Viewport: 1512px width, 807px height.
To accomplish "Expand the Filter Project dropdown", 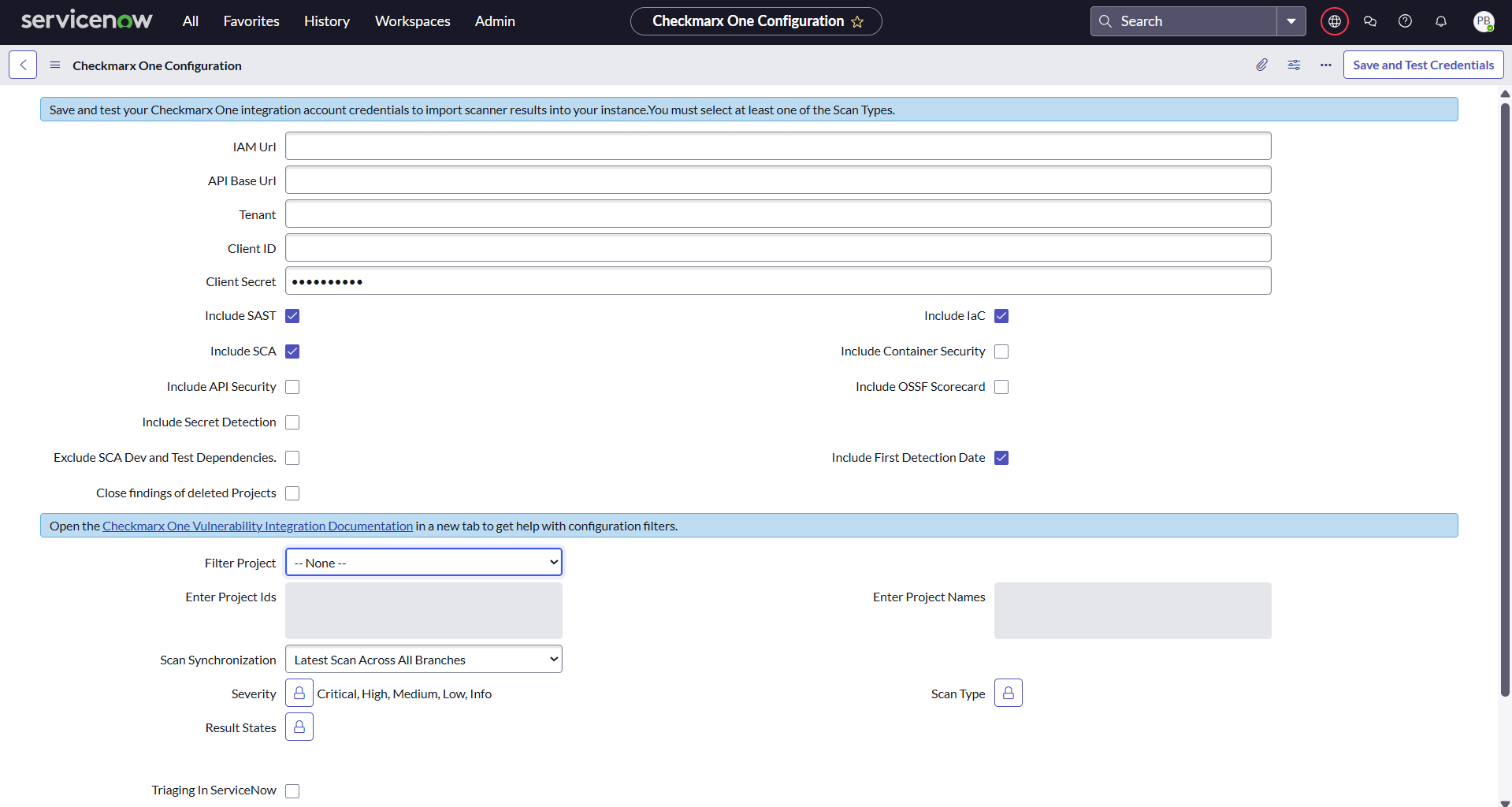I will pos(424,563).
